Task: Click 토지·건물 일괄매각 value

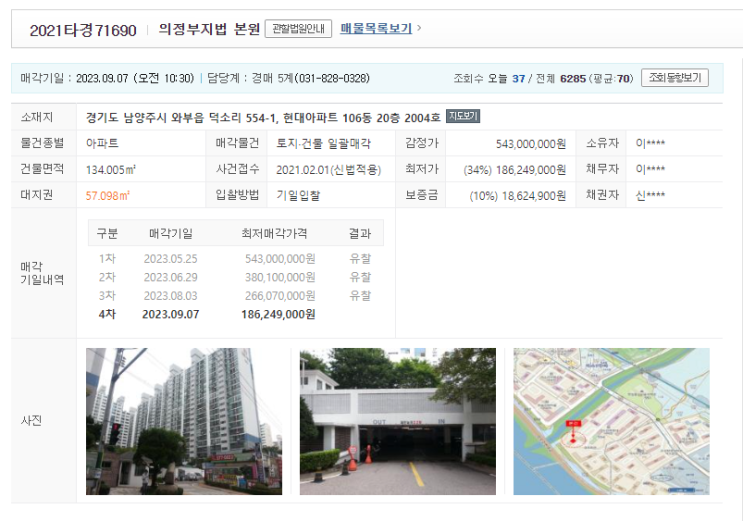Action: (x=323, y=144)
